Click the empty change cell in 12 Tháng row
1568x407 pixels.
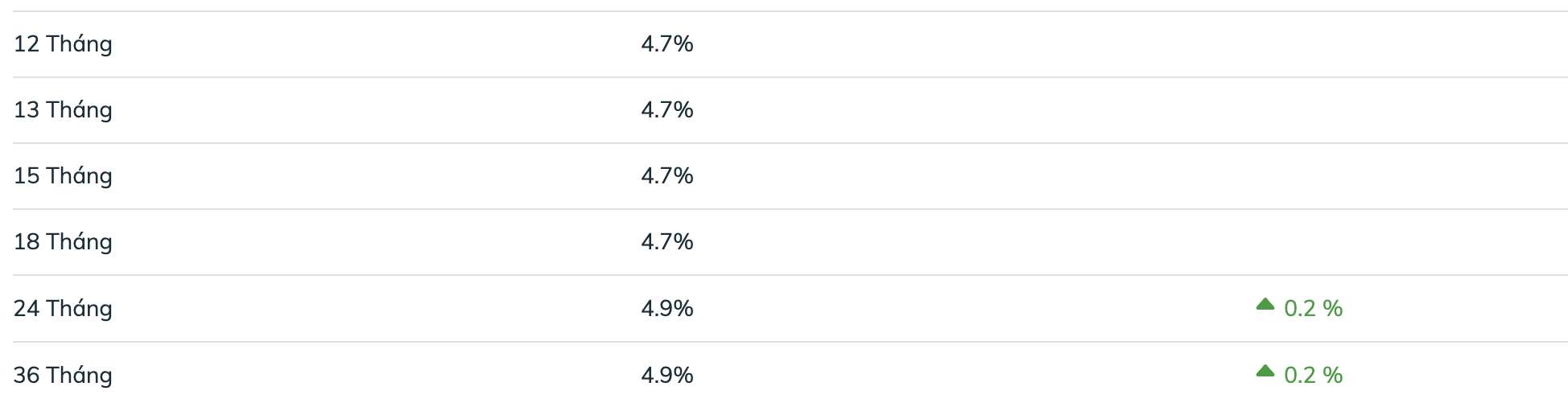[x=1299, y=44]
